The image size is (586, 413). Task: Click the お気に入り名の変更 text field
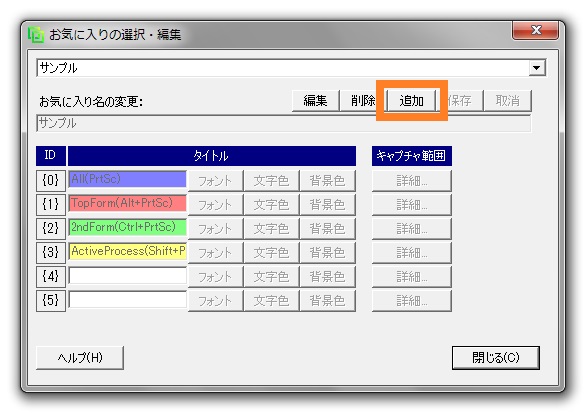284,123
